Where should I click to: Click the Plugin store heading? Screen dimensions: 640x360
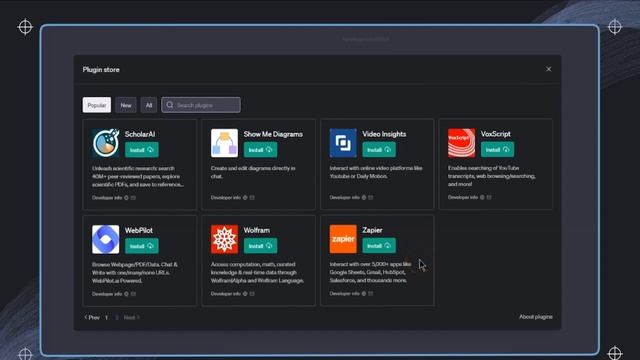click(x=101, y=69)
